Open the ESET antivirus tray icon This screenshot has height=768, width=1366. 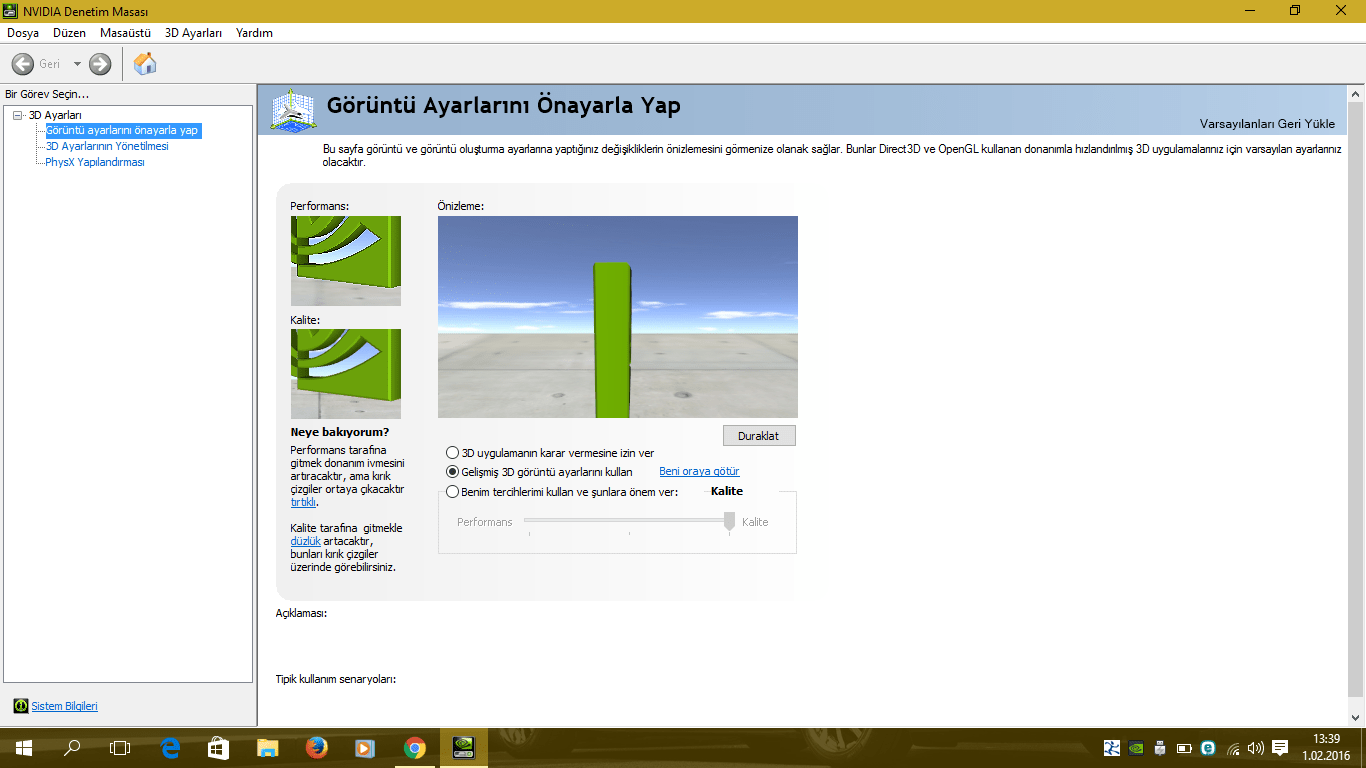point(1208,747)
